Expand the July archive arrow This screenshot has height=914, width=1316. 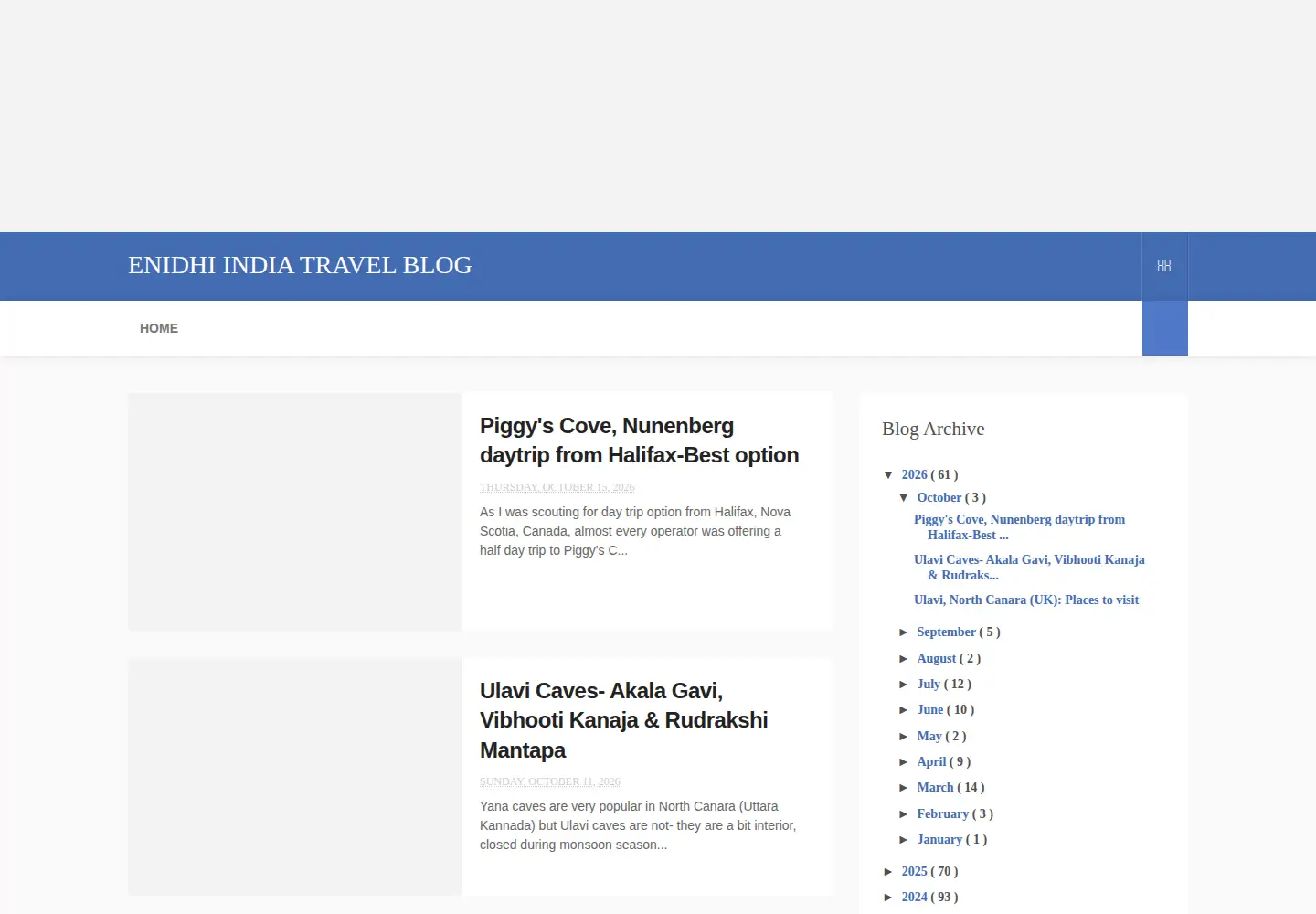pos(904,684)
